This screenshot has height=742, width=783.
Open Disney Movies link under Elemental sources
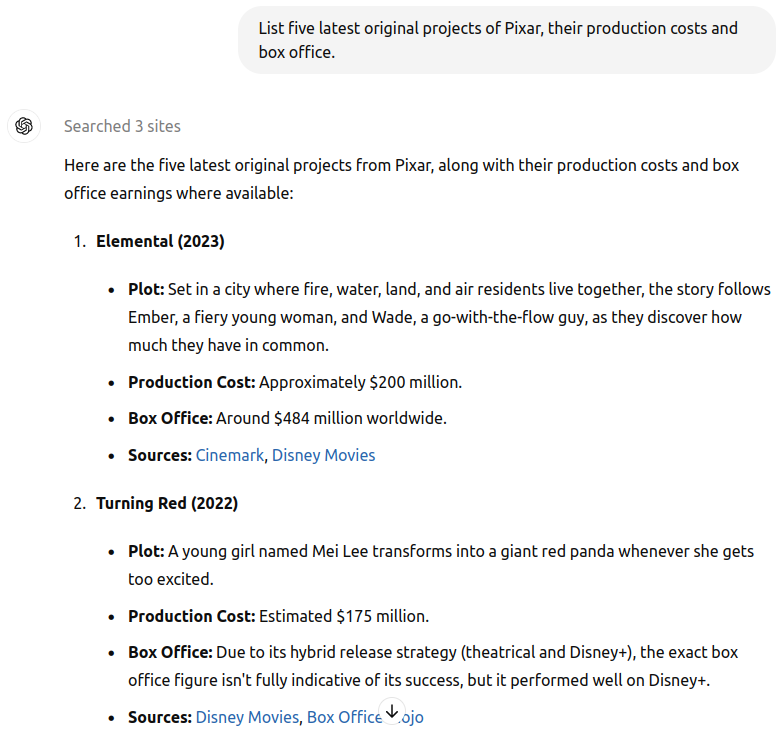[323, 455]
